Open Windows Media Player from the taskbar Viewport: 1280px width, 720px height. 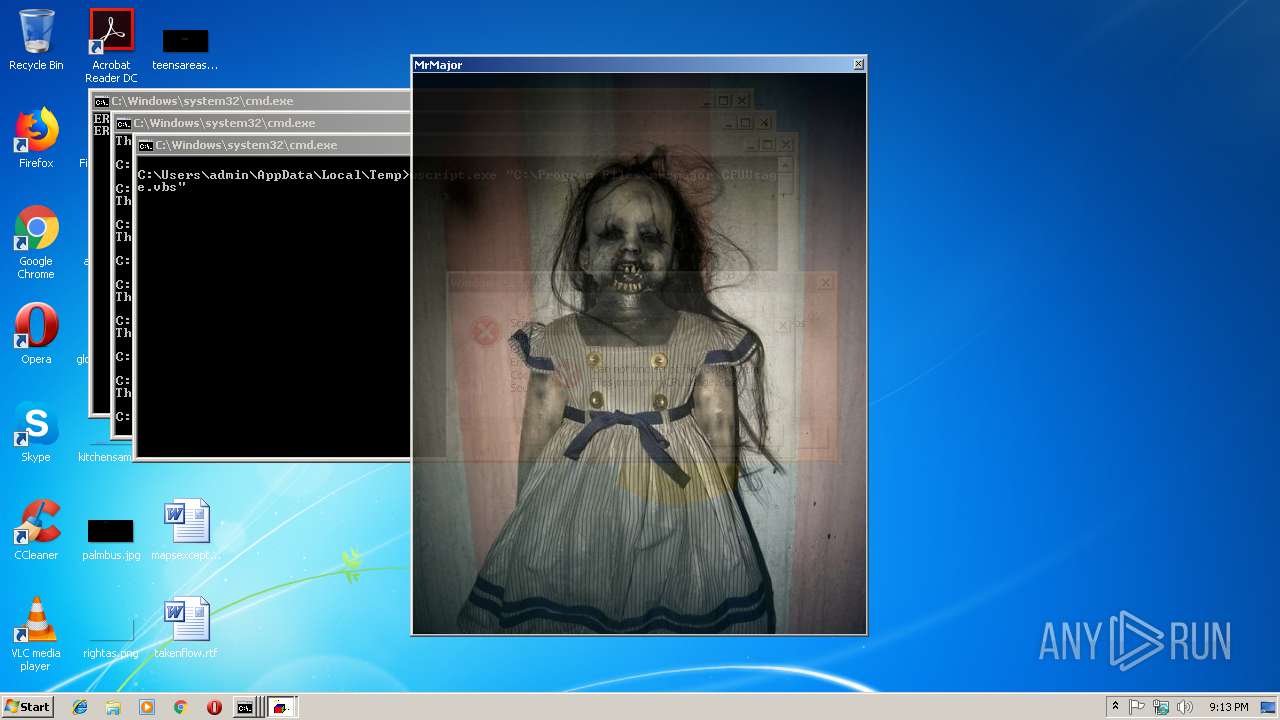147,707
